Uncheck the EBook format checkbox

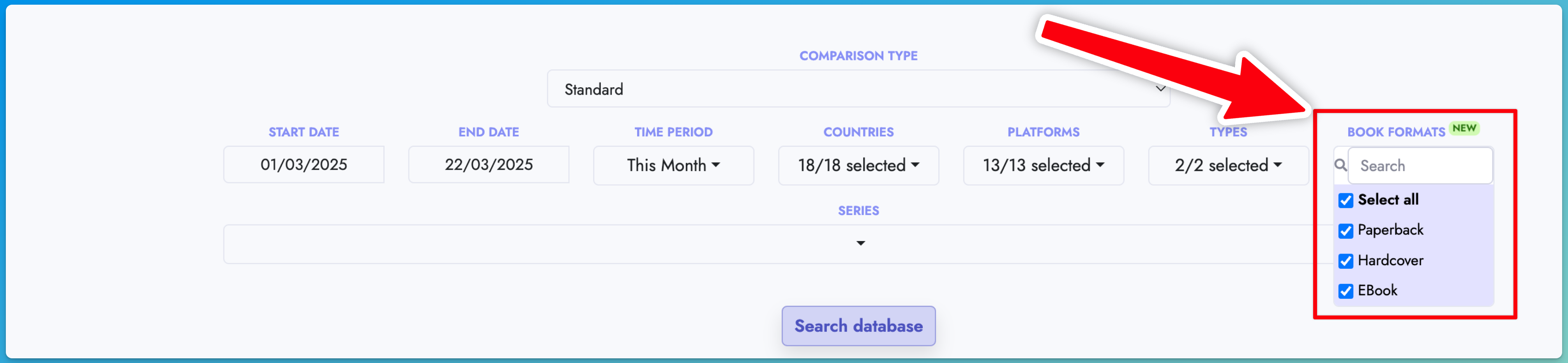point(1345,291)
